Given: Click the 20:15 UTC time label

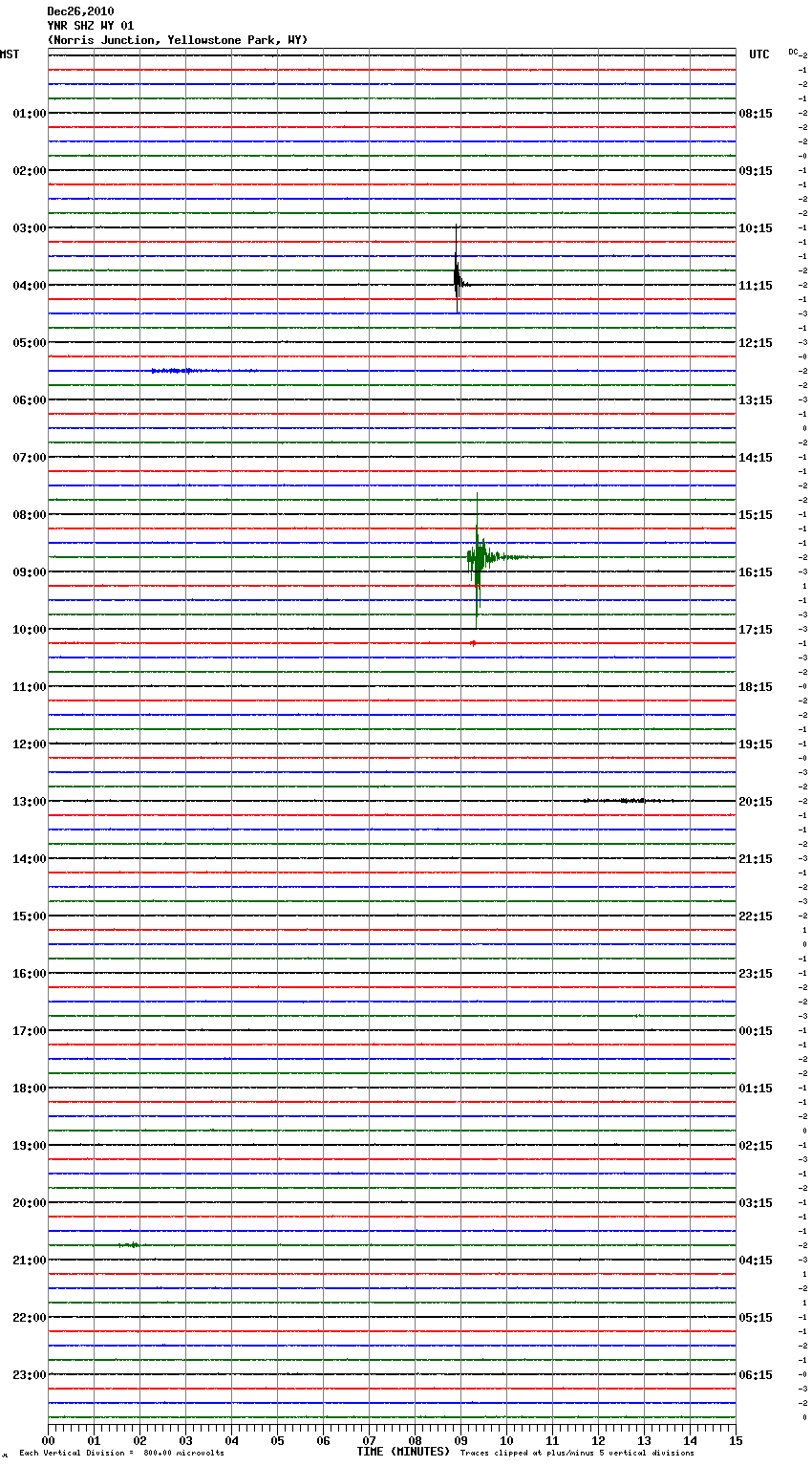Looking at the screenshot, I should click(x=756, y=802).
